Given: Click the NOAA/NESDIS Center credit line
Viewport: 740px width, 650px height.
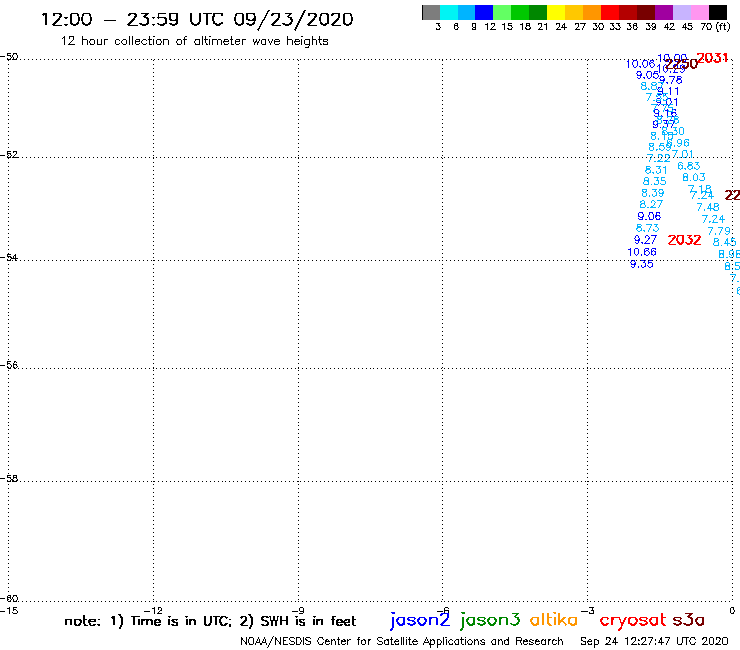Looking at the screenshot, I should (x=402, y=642).
